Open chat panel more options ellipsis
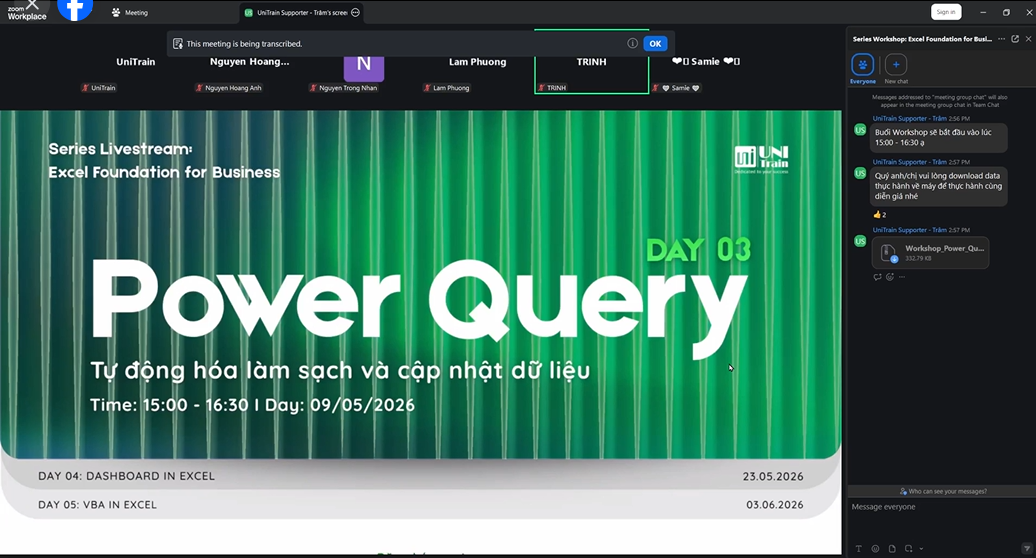The image size is (1036, 558). pos(1002,39)
